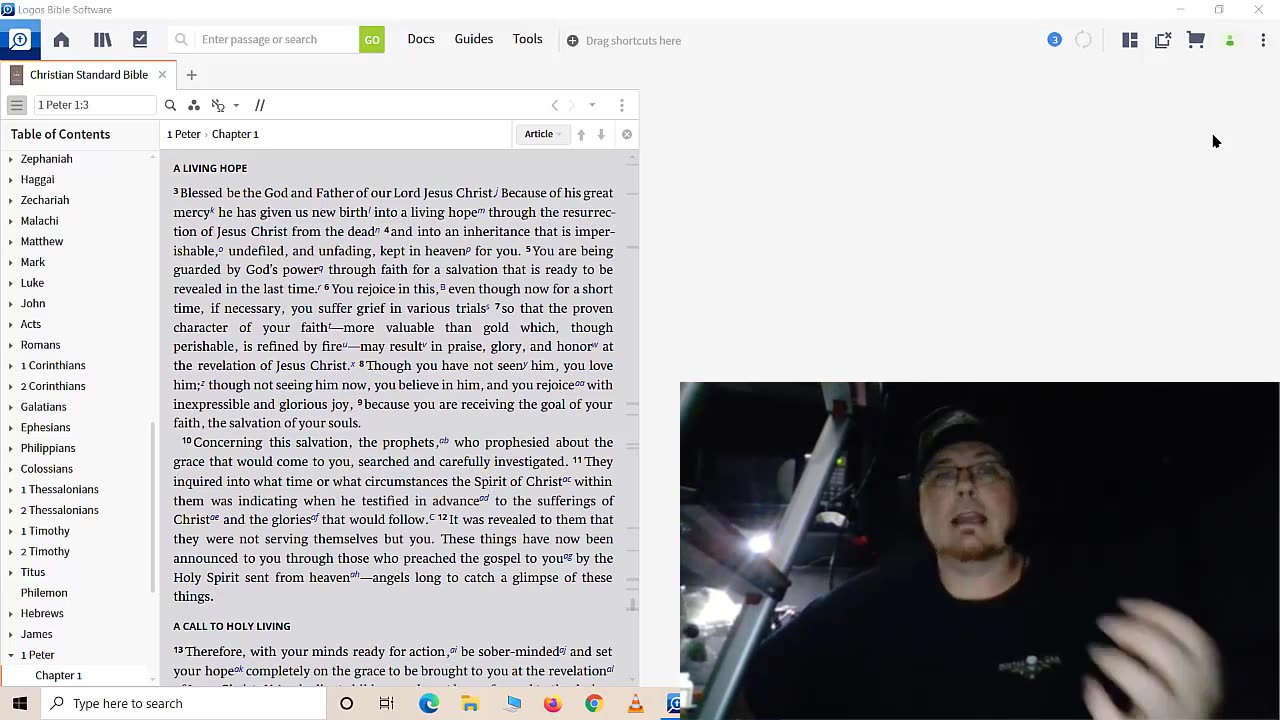Open the store shopping cart

click(1196, 40)
